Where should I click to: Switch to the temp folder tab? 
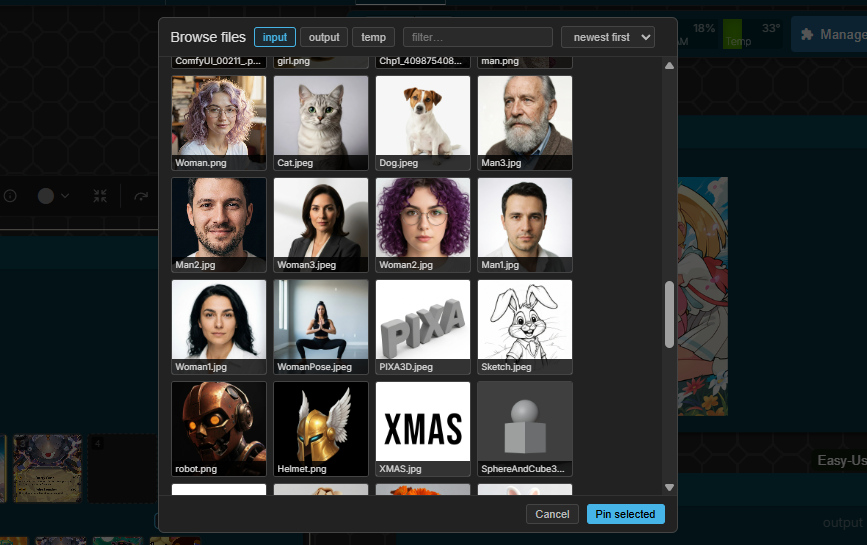coord(373,37)
